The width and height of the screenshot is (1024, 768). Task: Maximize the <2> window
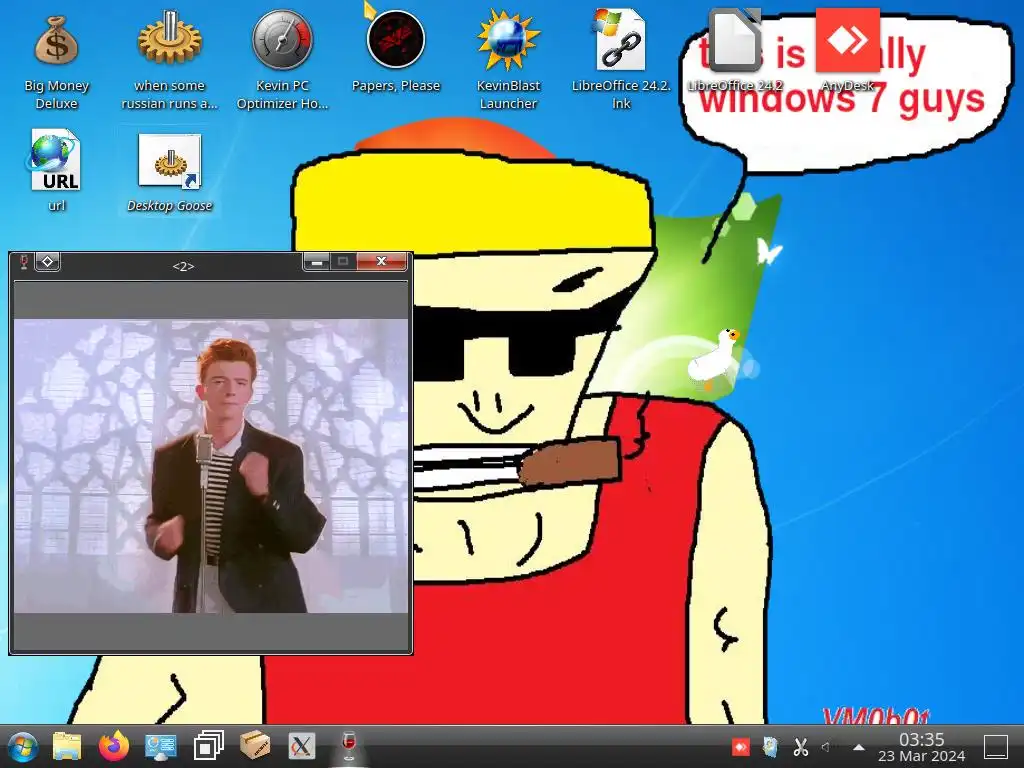point(343,261)
